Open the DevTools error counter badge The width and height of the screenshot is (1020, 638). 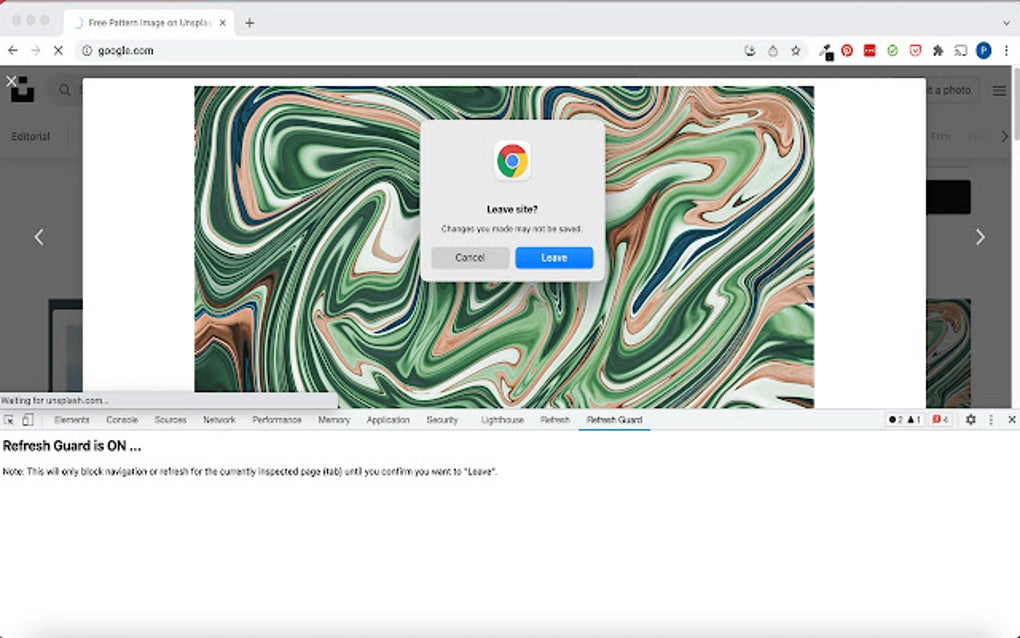pyautogui.click(x=938, y=420)
